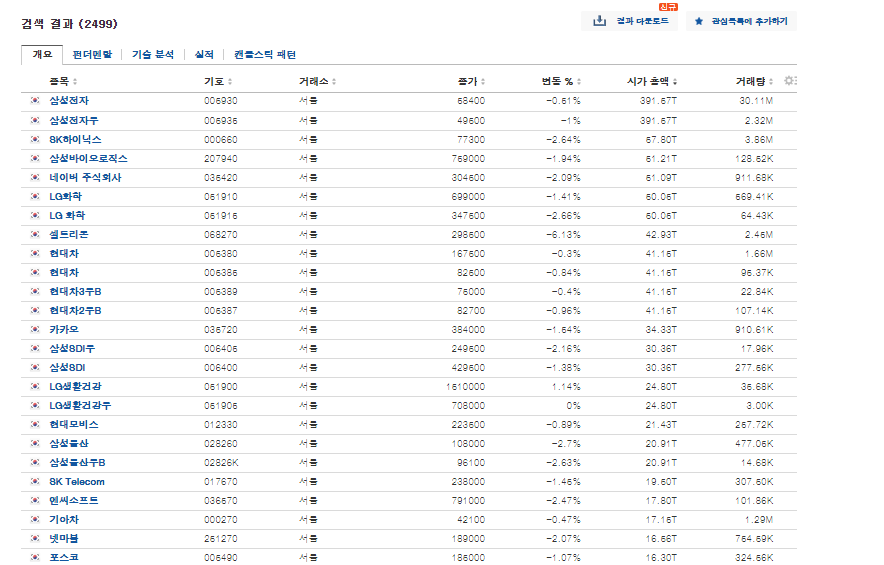Open the 셀트리온 stock link
The image size is (884, 565).
(69, 235)
